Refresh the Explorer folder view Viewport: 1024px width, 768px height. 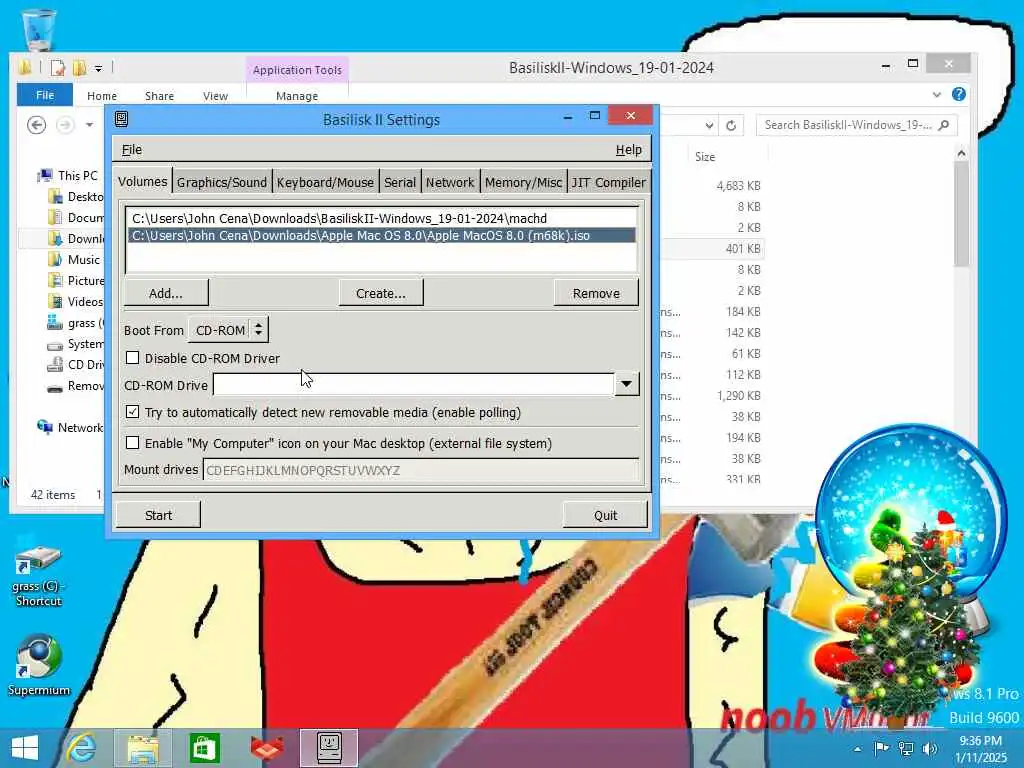tap(731, 125)
